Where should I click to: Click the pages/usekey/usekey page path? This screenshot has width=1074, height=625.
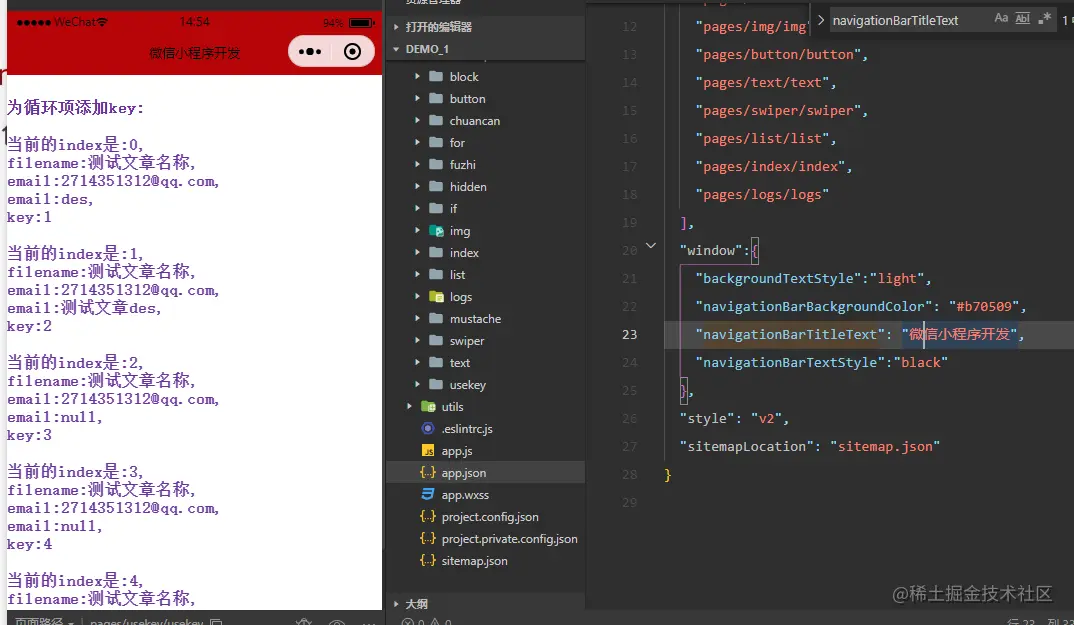click(147, 622)
